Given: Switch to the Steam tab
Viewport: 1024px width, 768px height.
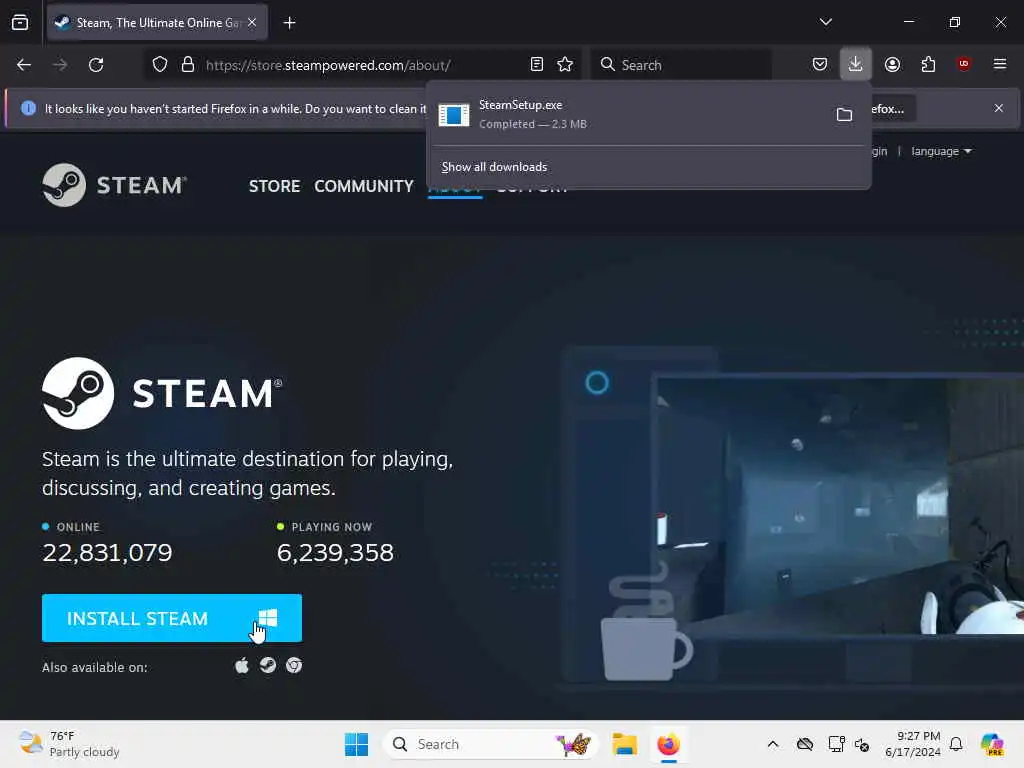Looking at the screenshot, I should click(x=157, y=23).
